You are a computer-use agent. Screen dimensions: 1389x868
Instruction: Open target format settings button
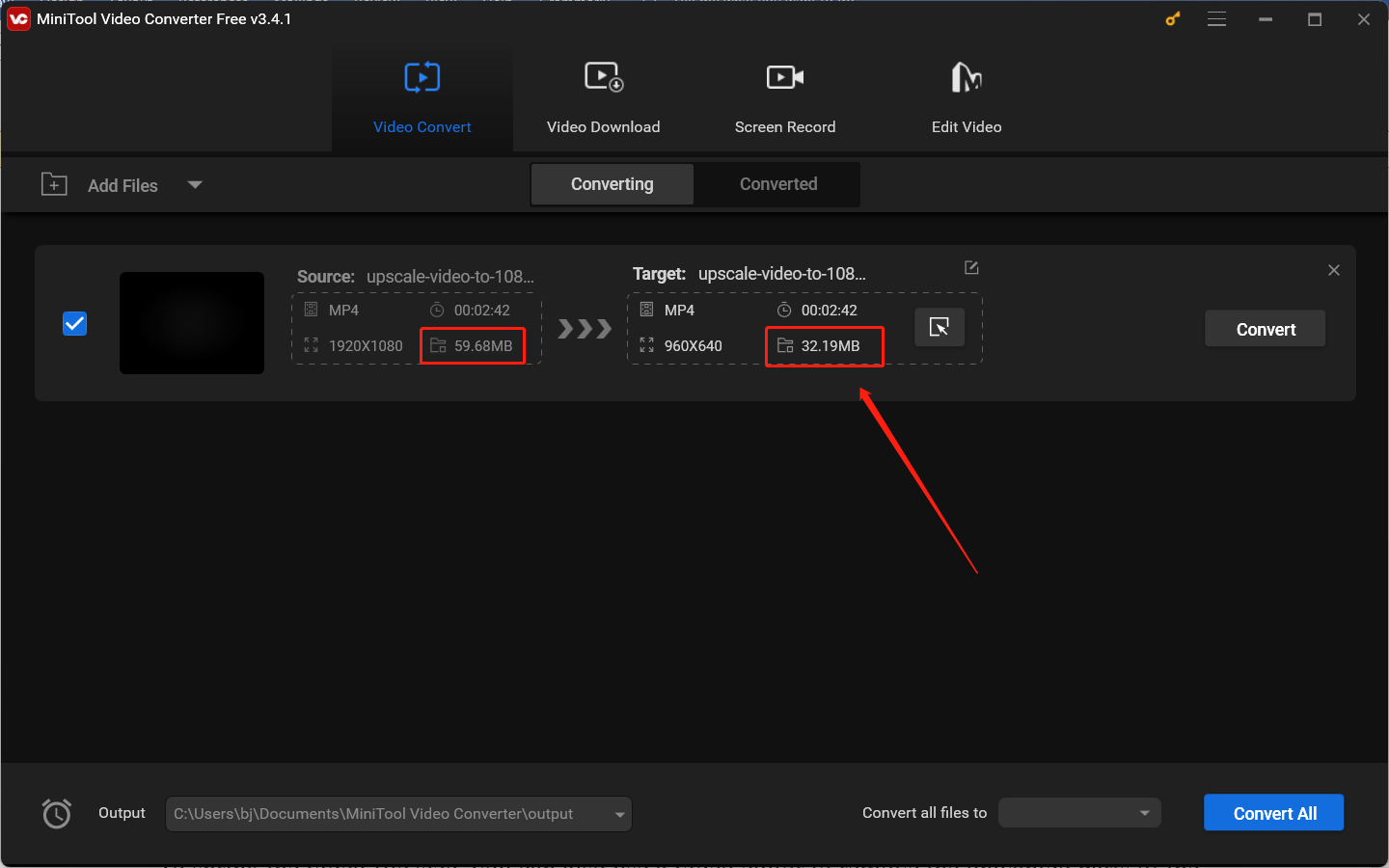[940, 328]
